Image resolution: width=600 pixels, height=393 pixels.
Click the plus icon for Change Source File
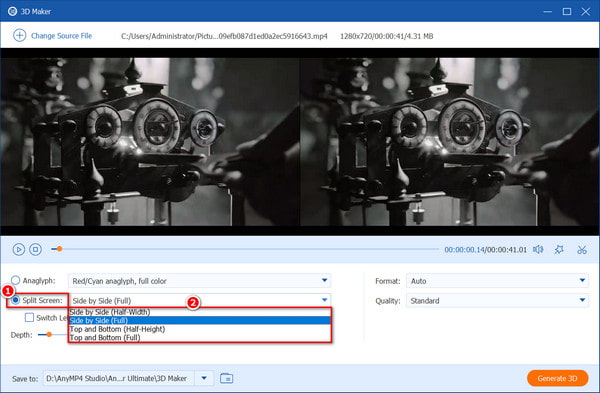20,36
